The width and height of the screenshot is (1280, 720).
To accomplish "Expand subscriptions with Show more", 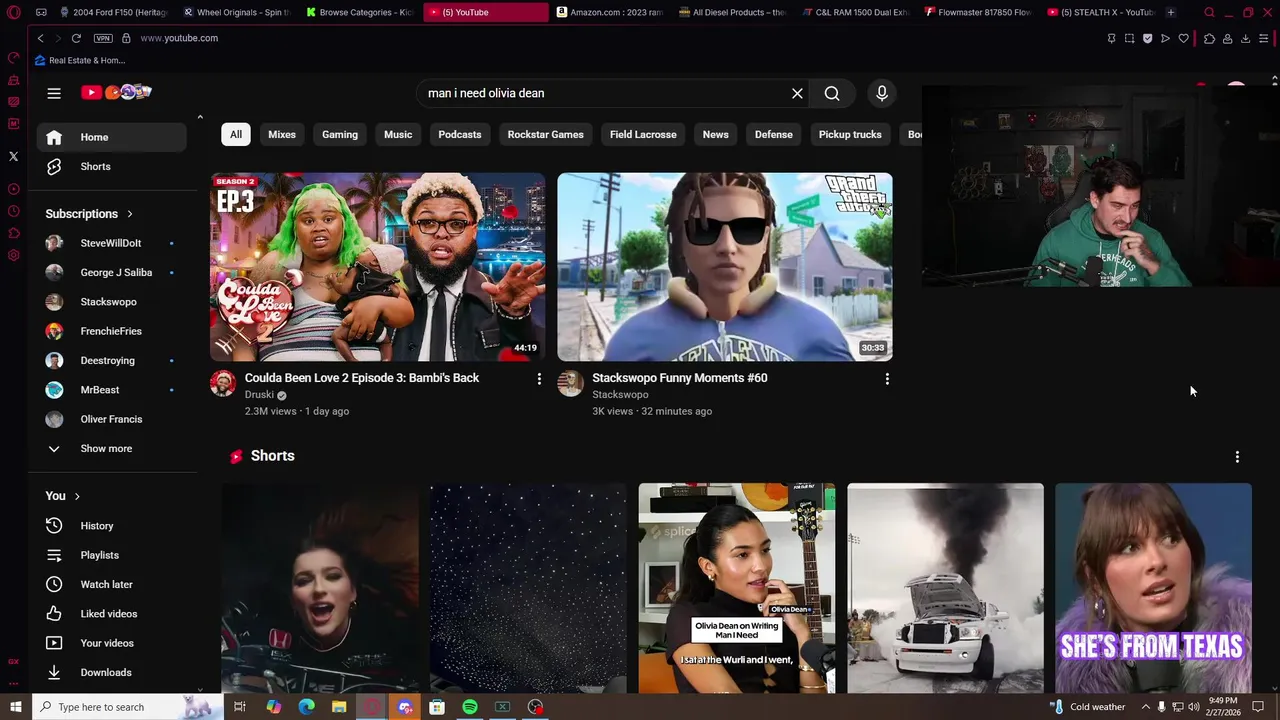I will pyautogui.click(x=112, y=448).
